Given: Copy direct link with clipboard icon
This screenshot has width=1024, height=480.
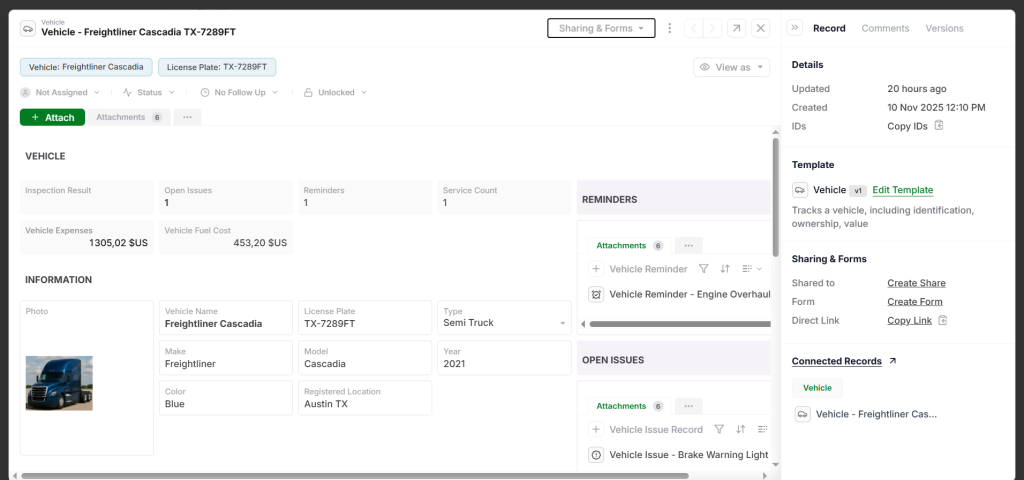Looking at the screenshot, I should click(x=942, y=320).
